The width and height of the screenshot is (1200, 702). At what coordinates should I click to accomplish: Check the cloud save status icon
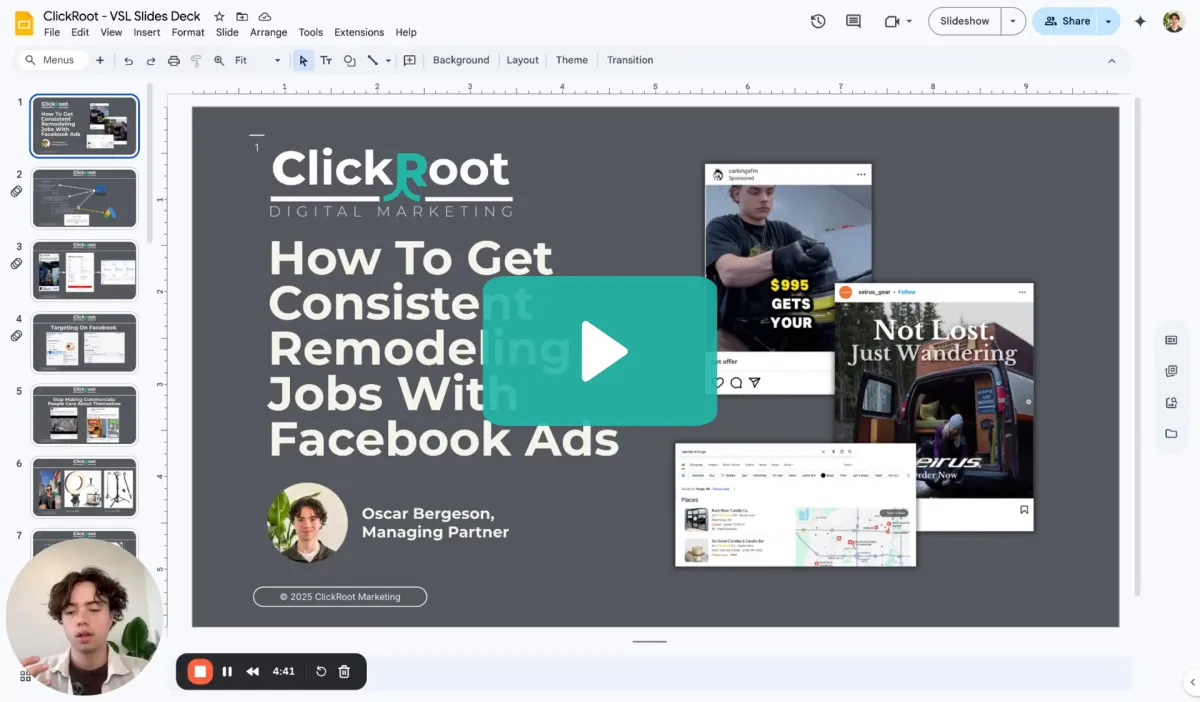pos(265,16)
